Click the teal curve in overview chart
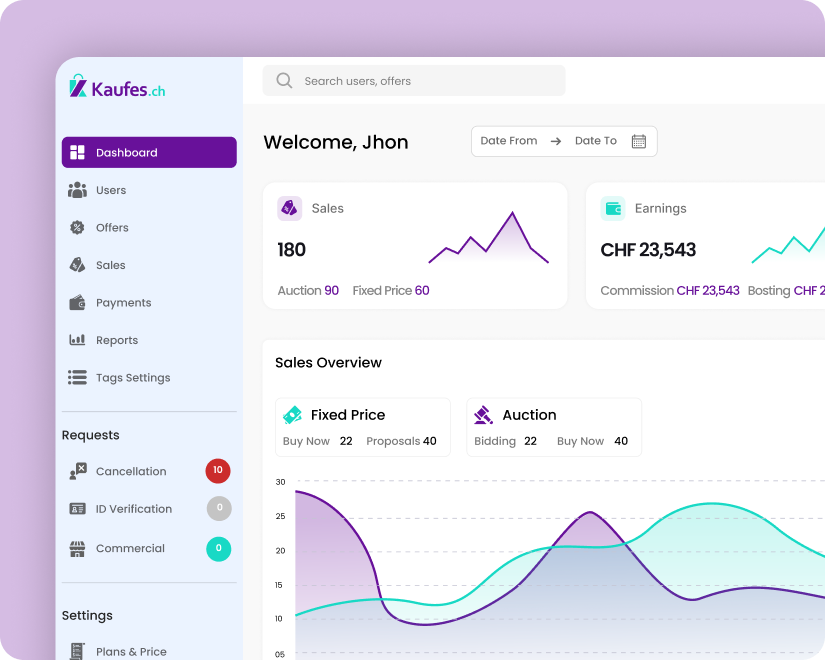 coord(712,504)
